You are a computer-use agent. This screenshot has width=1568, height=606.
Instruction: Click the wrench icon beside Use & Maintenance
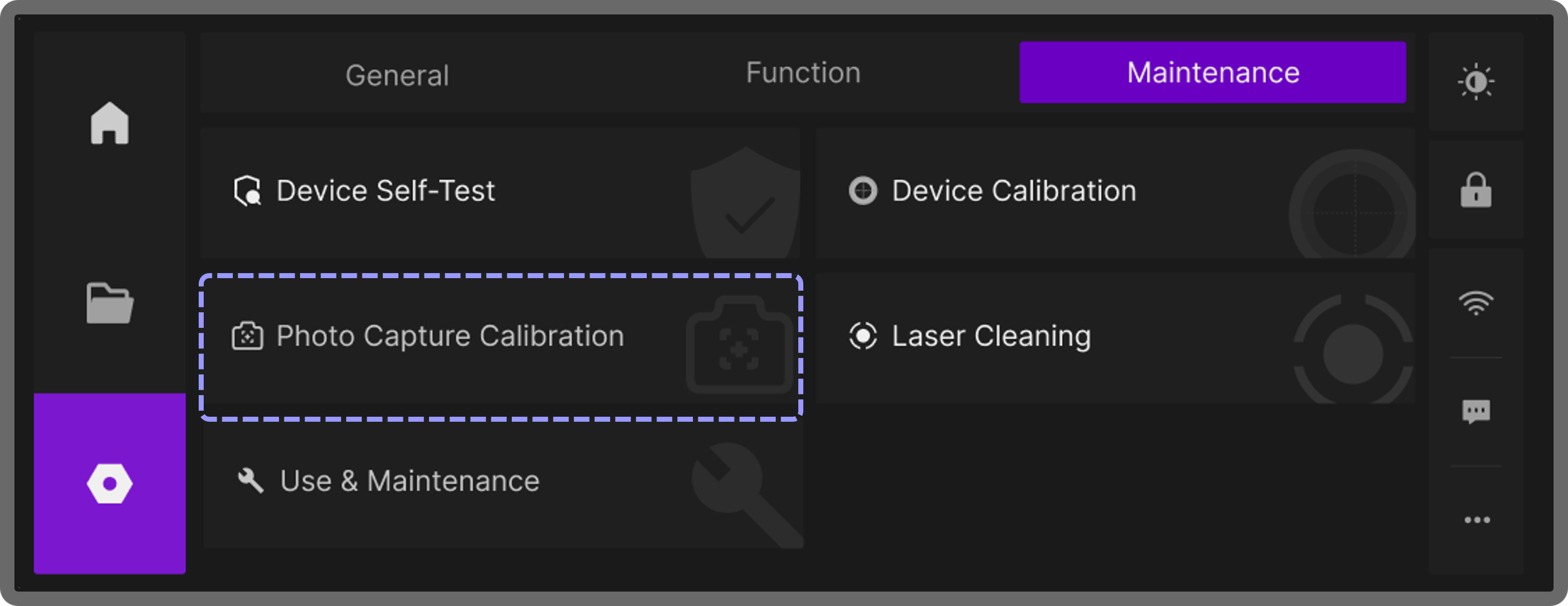(x=250, y=480)
